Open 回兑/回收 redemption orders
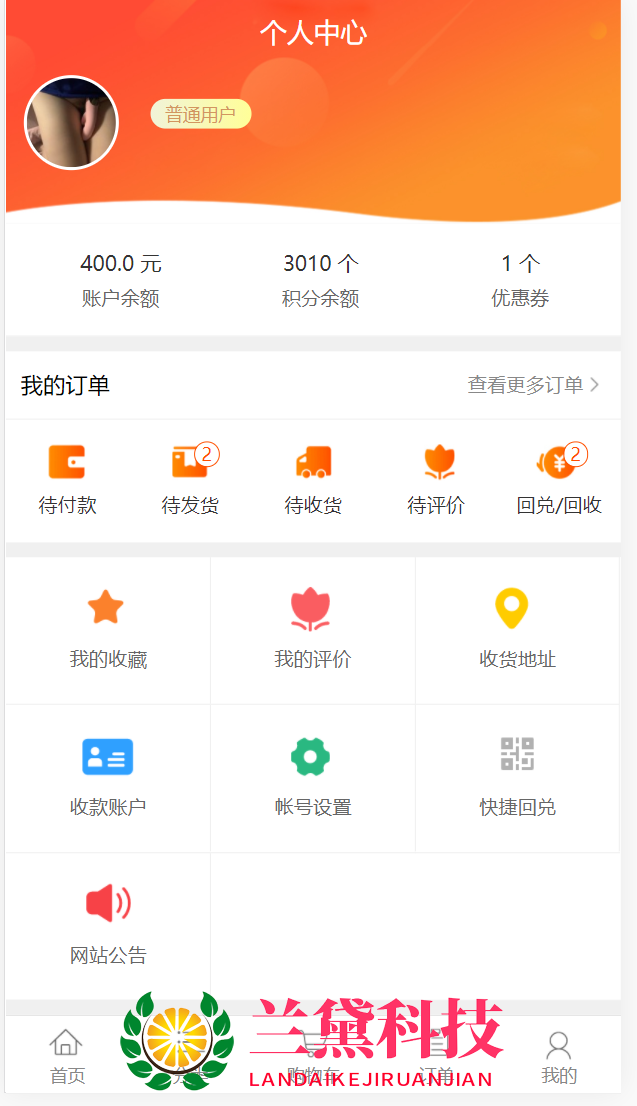The width and height of the screenshot is (637, 1106). click(559, 463)
